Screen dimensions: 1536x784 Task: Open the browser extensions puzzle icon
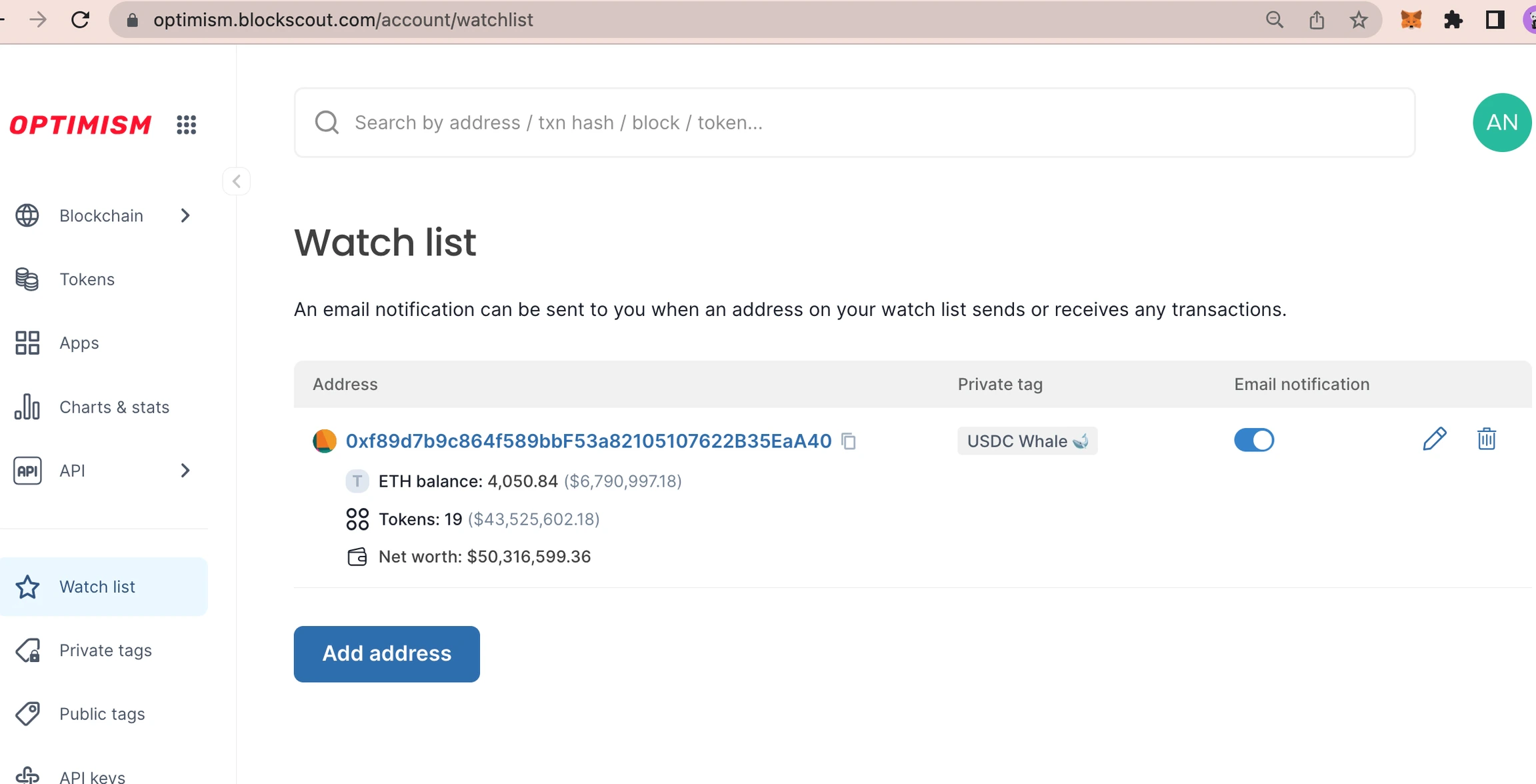coord(1453,20)
